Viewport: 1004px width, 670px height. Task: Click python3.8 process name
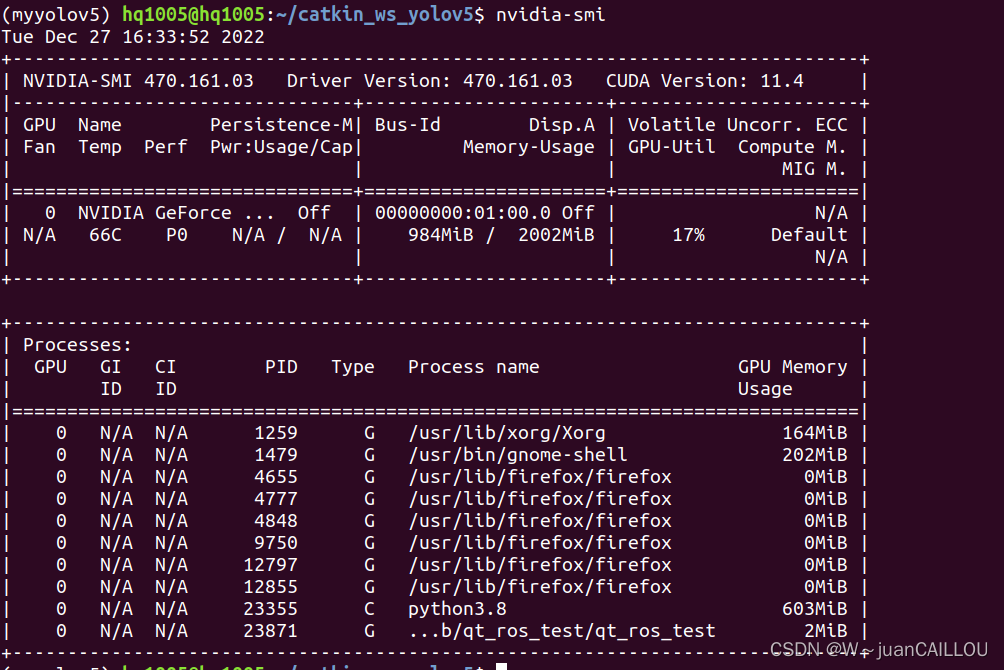(457, 609)
